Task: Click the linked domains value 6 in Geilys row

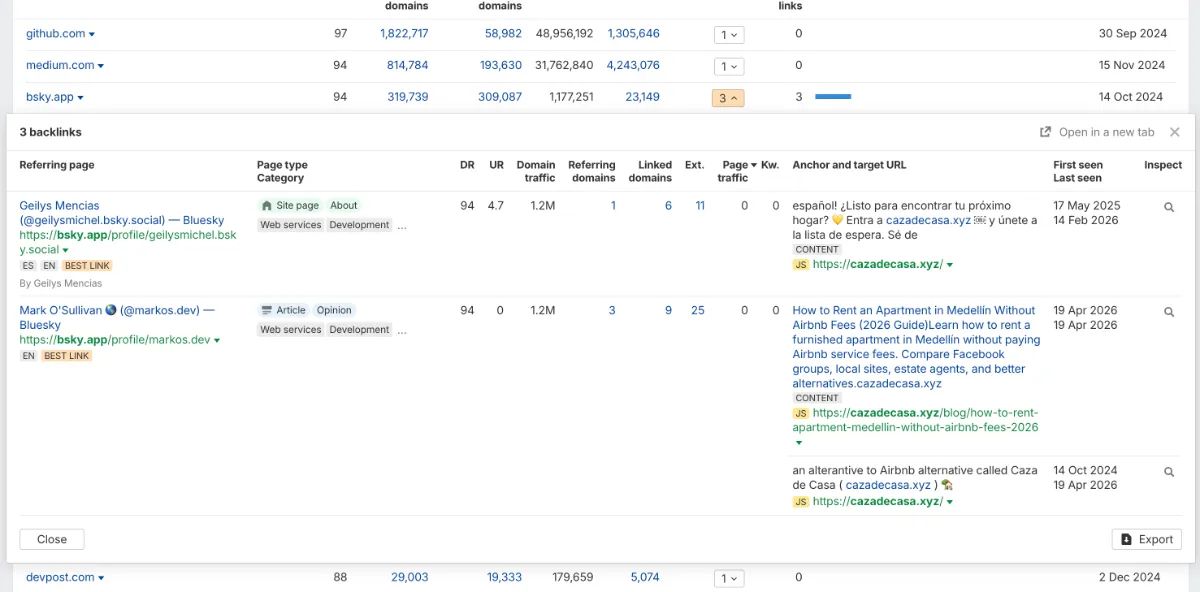Action: point(668,206)
